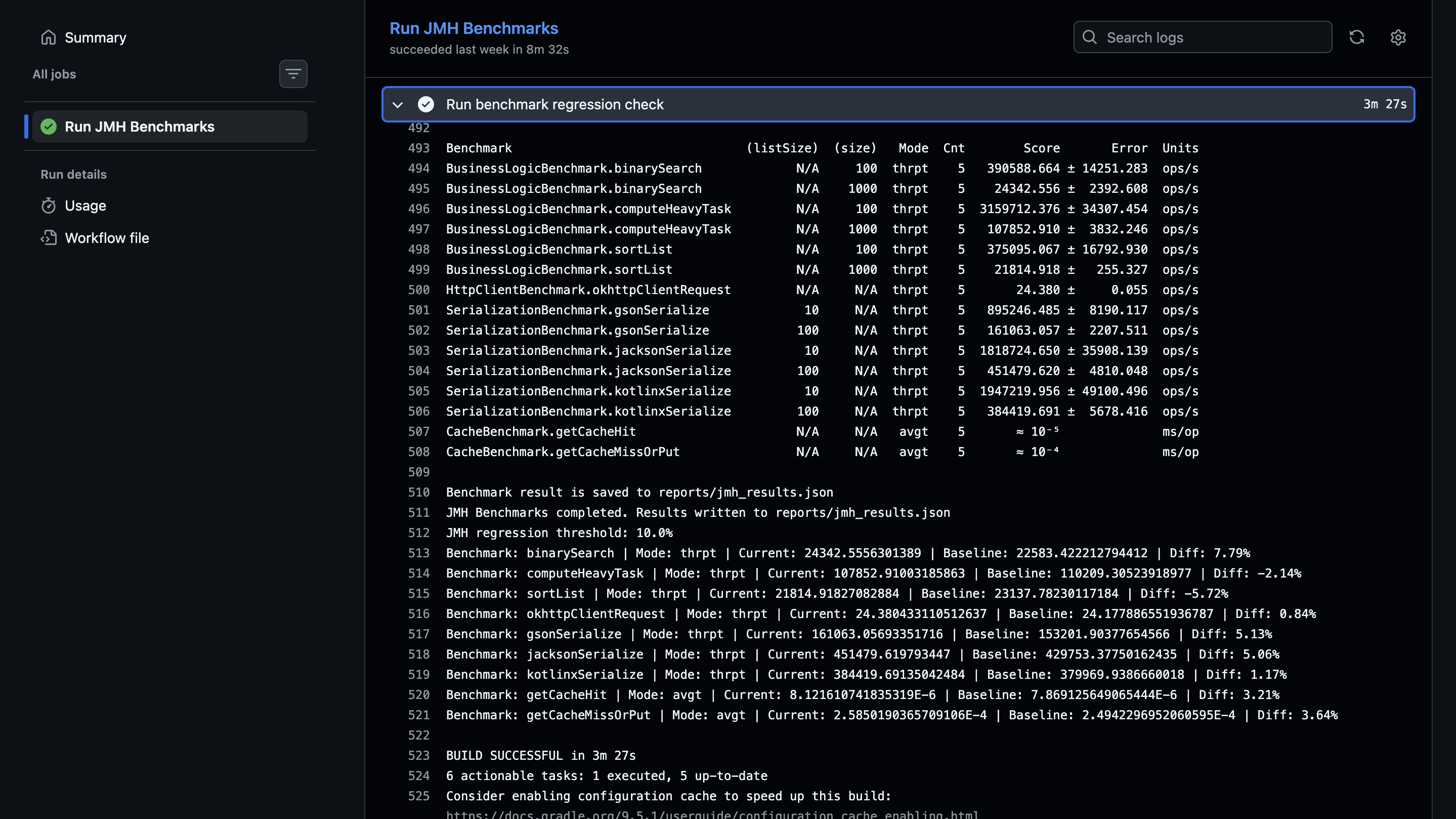Click the step success check circle icon
Viewport: 1456px width, 819px height.
click(x=425, y=104)
